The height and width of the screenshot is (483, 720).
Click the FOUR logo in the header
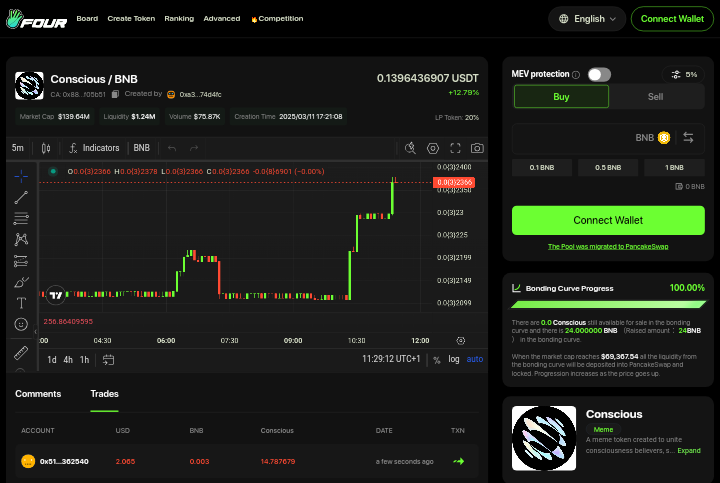coord(36,19)
